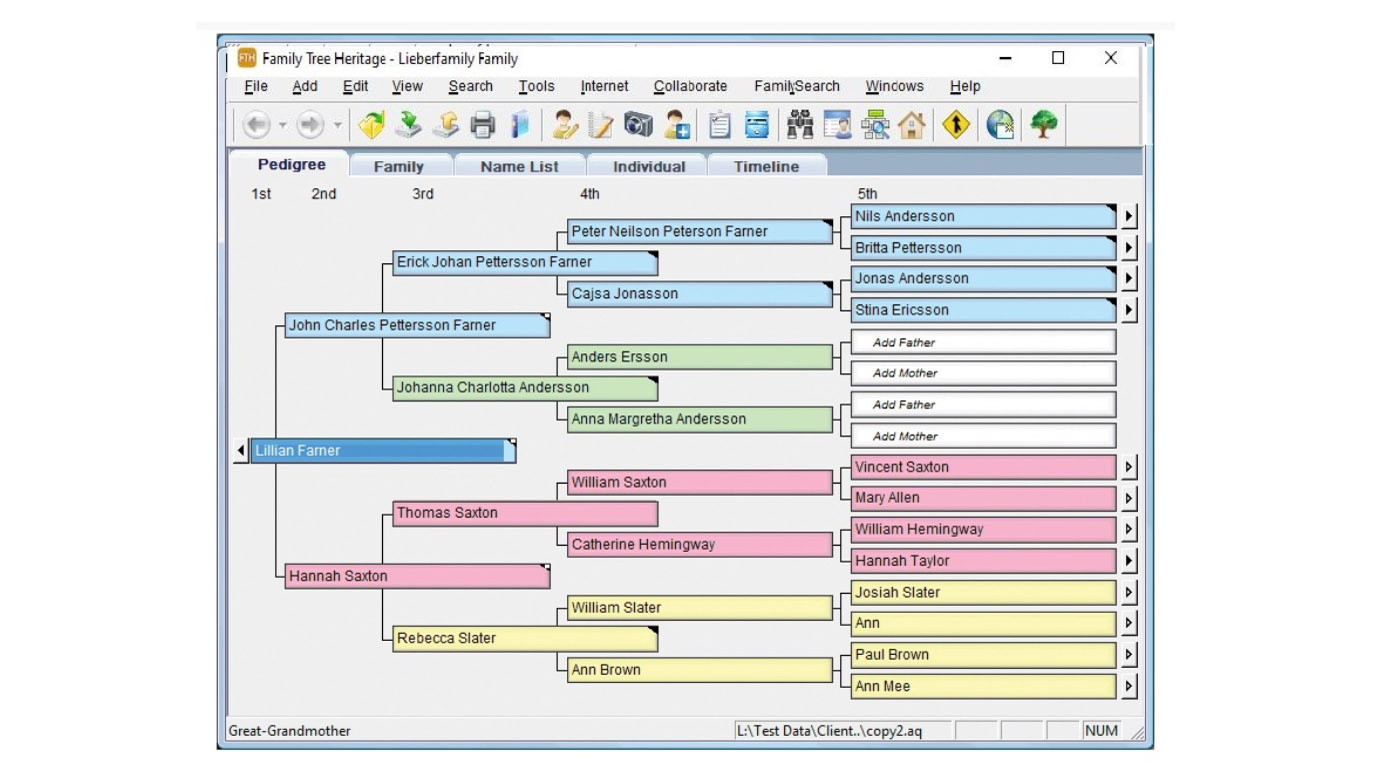
Task: Switch to the Timeline tab
Action: pos(767,166)
